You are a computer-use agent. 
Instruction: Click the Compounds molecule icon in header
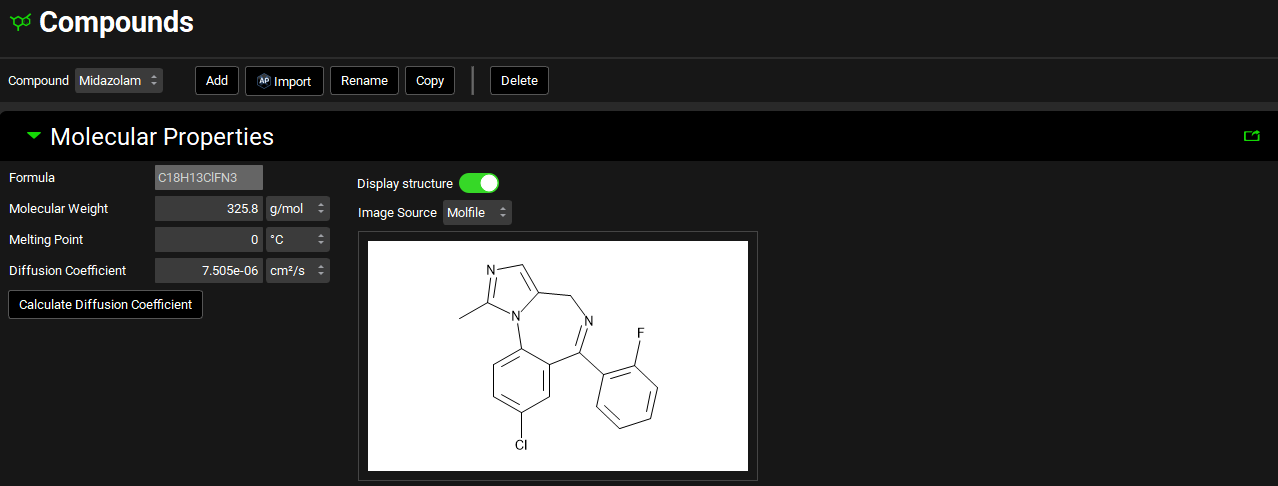(20, 21)
